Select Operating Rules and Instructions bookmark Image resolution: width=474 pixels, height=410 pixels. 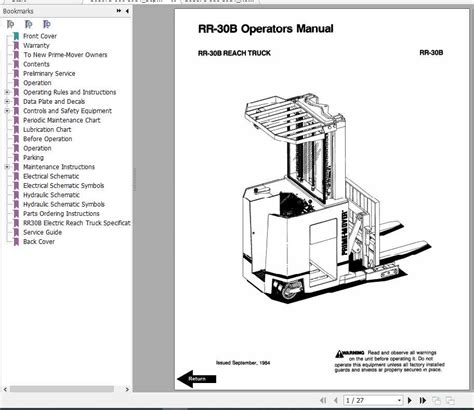(x=70, y=92)
